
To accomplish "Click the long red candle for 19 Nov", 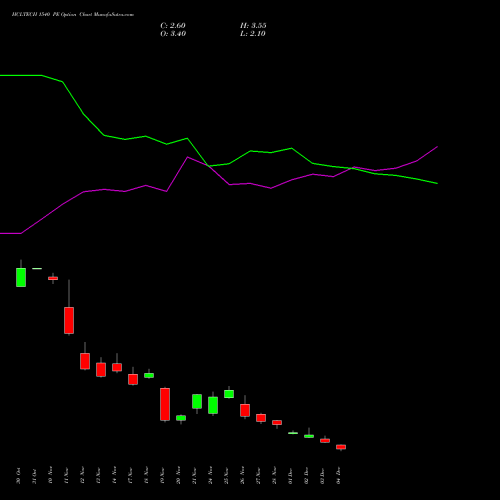I will (165, 404).
